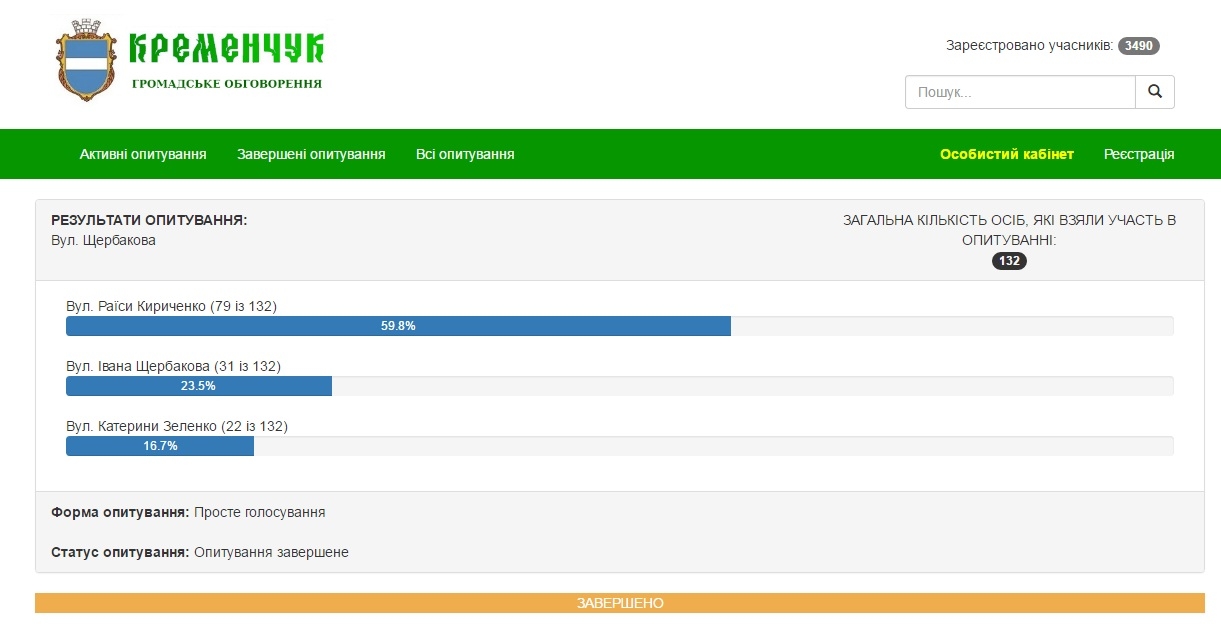Viewport: 1221px width, 636px height.
Task: Click the 59.8% blue progress bar
Action: point(398,326)
